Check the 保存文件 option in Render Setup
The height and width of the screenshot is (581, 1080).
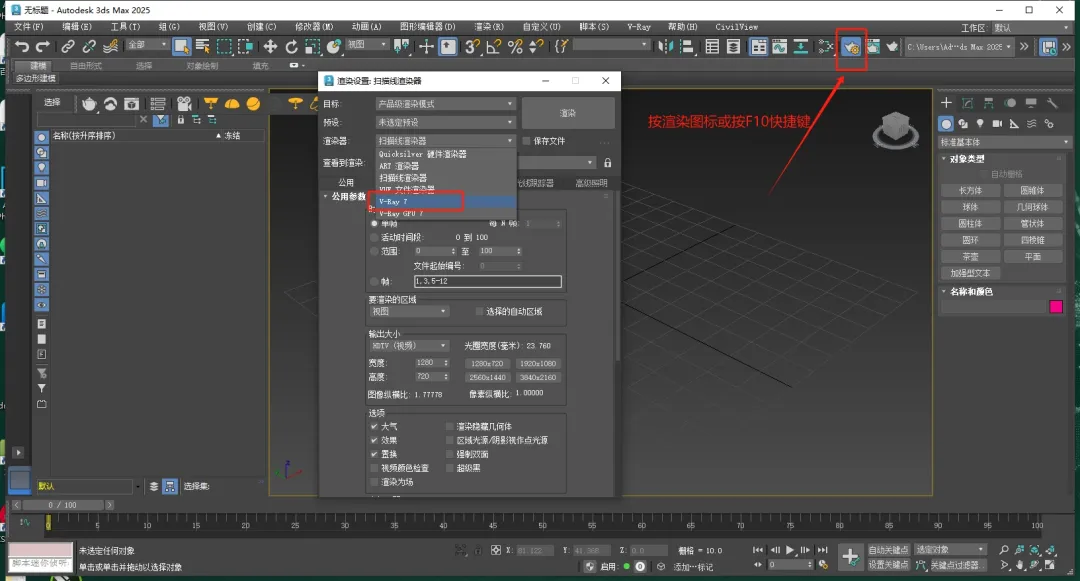click(x=525, y=141)
